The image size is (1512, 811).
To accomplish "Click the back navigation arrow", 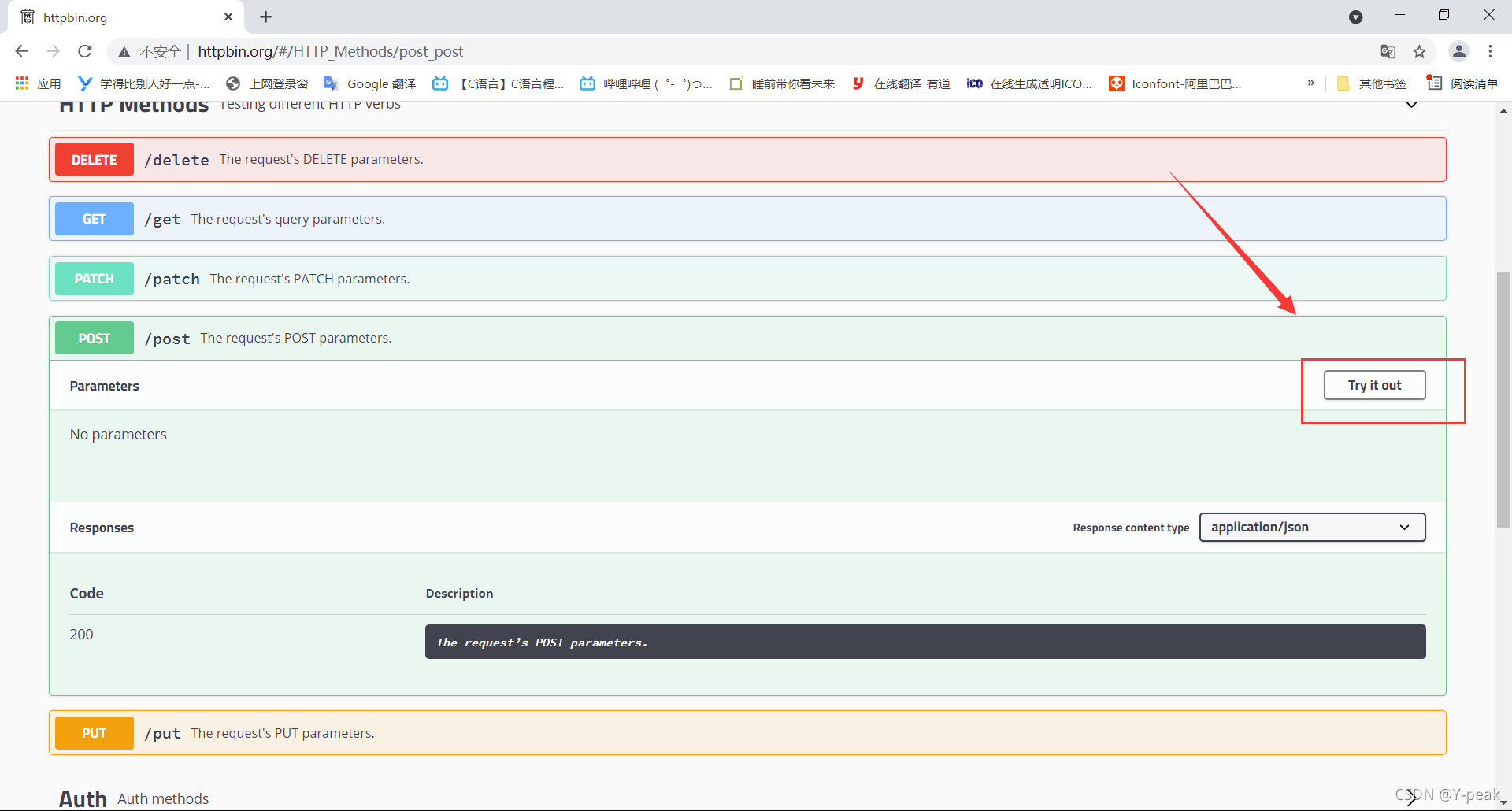I will [x=21, y=51].
